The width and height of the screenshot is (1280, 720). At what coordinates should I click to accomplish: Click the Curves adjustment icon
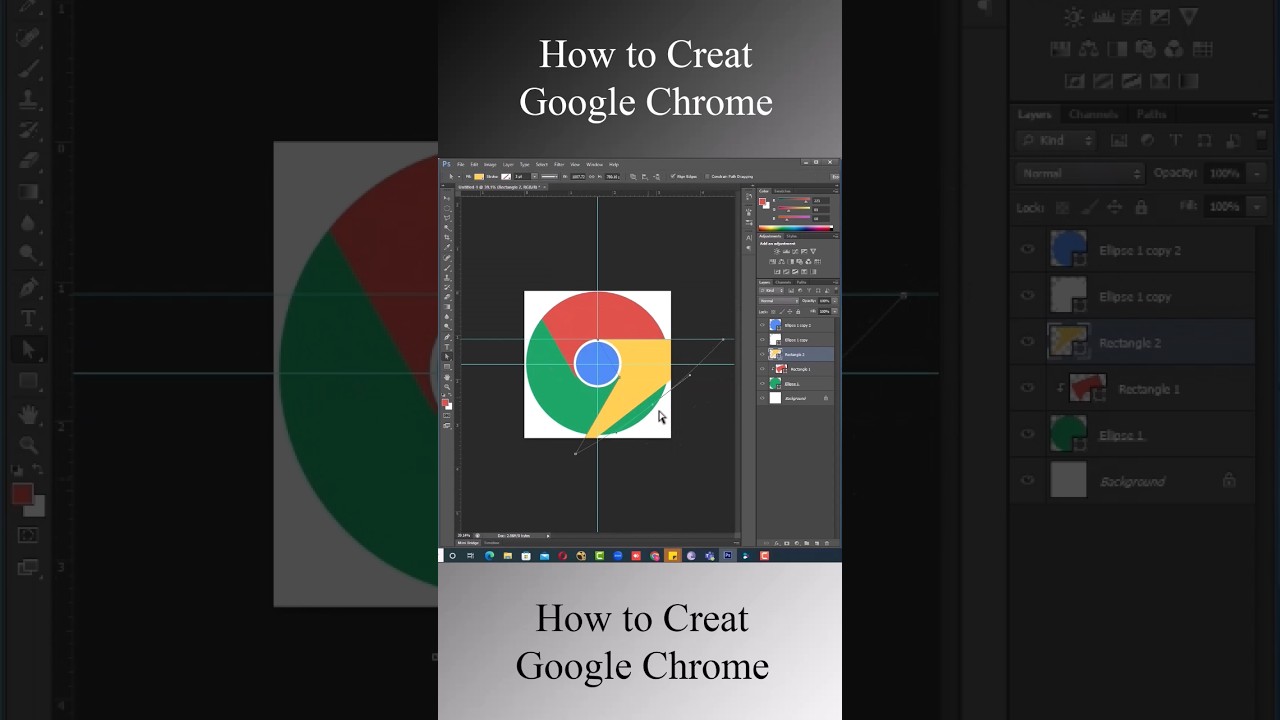click(795, 251)
